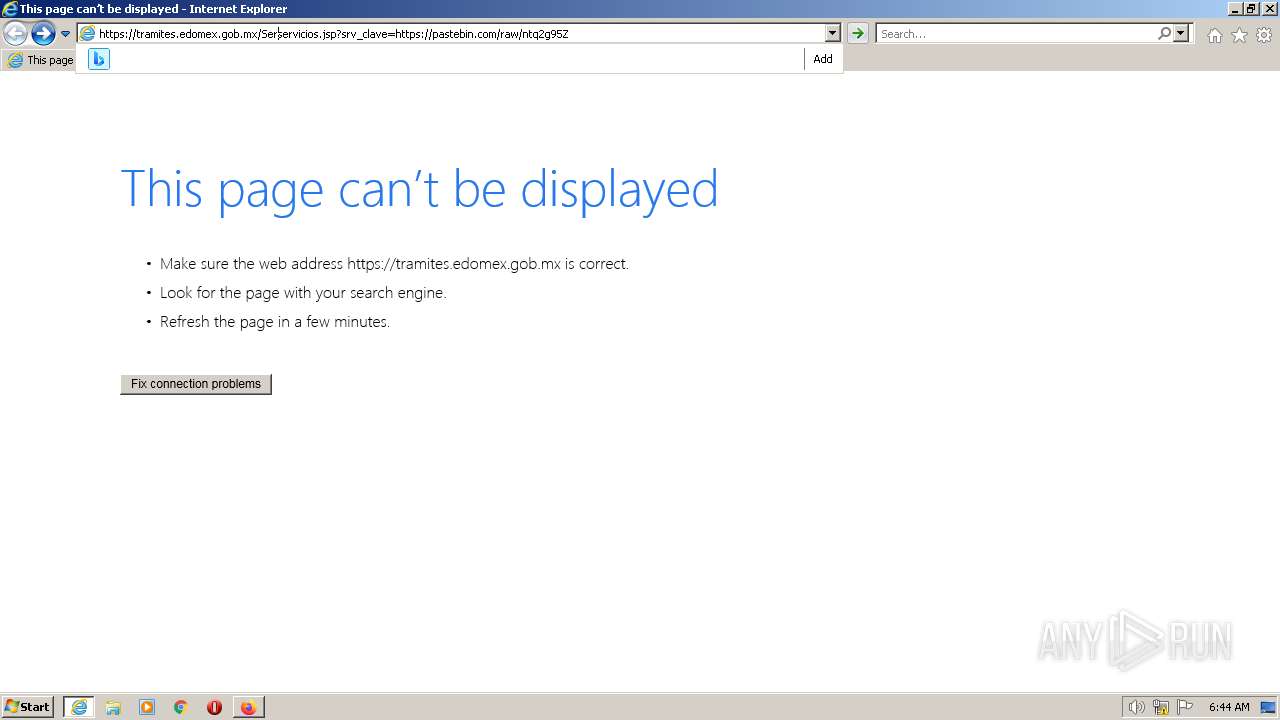Screen dimensions: 1280x720
Task: Click the "This page can't be displayed" heading
Action: [419, 188]
